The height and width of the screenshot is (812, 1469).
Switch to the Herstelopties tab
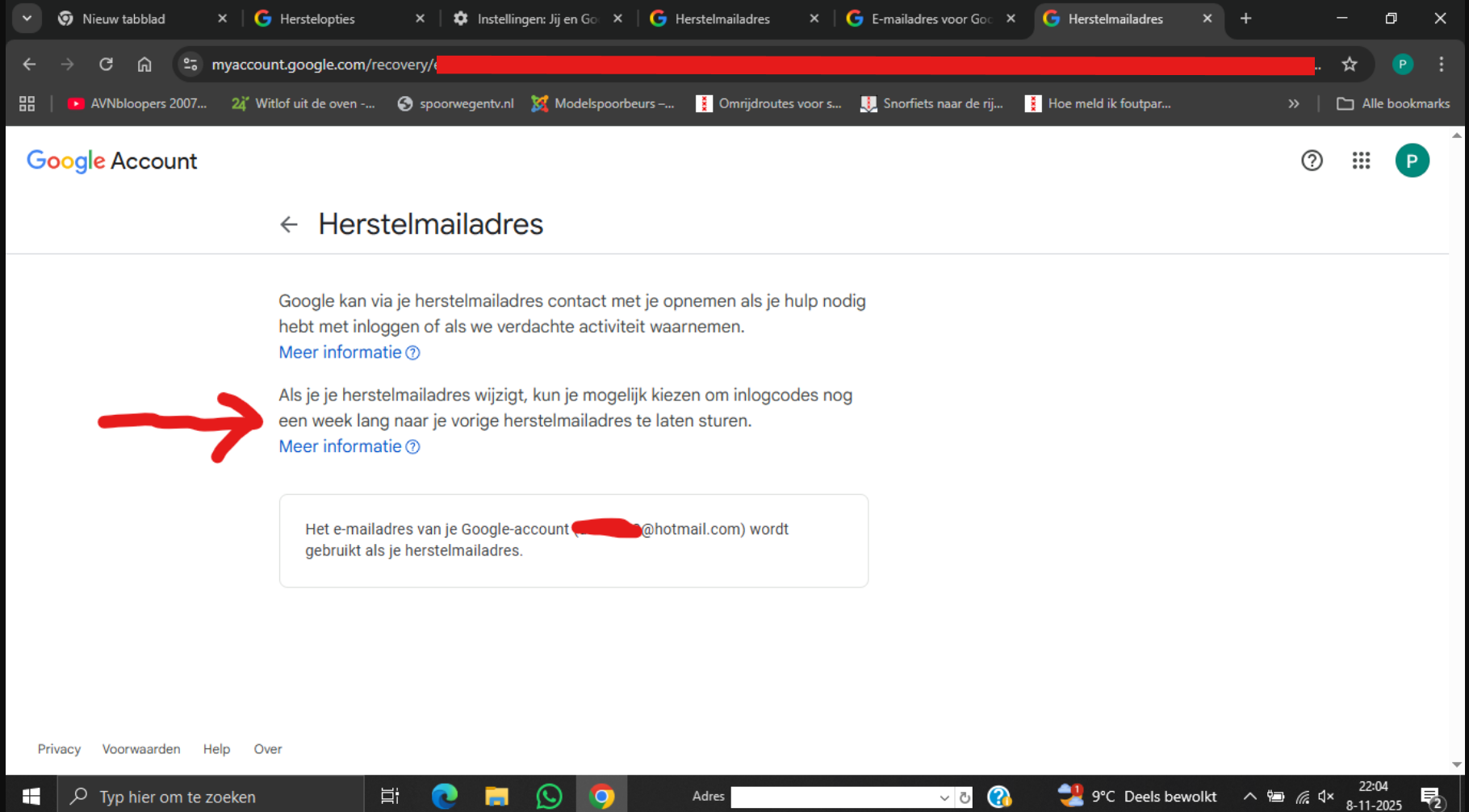pyautogui.click(x=339, y=19)
